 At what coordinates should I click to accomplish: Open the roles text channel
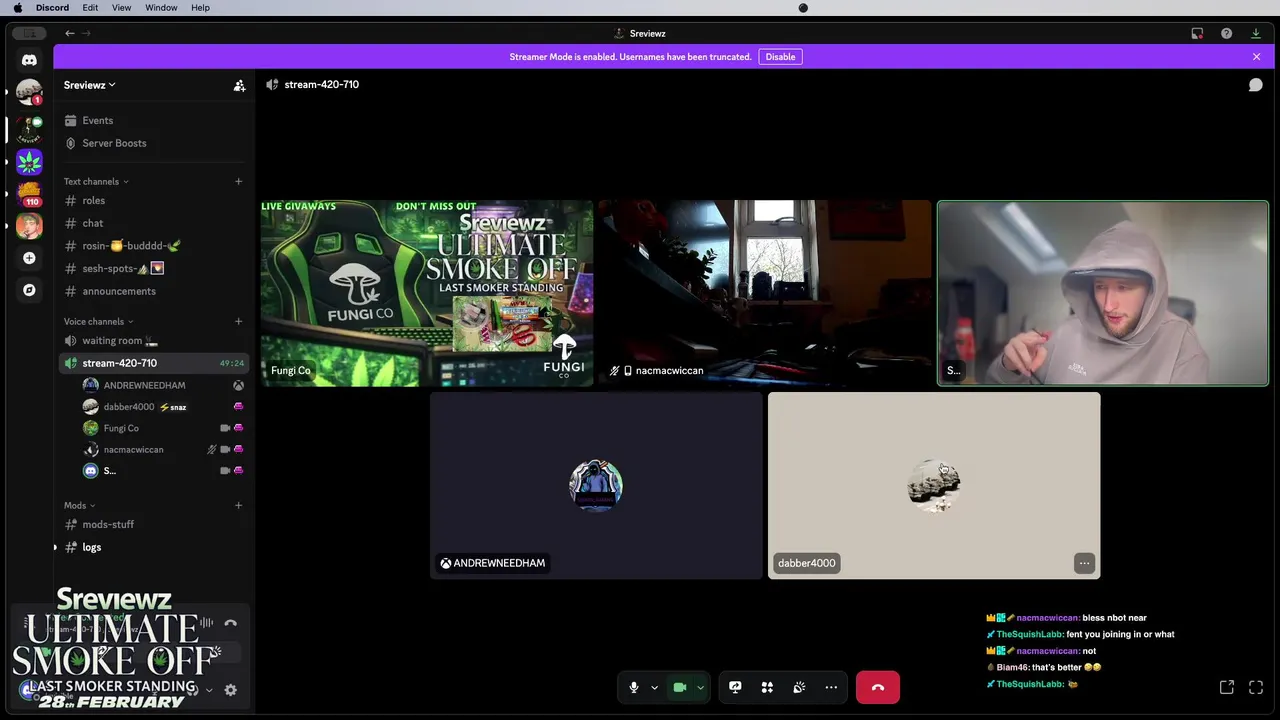point(155,200)
